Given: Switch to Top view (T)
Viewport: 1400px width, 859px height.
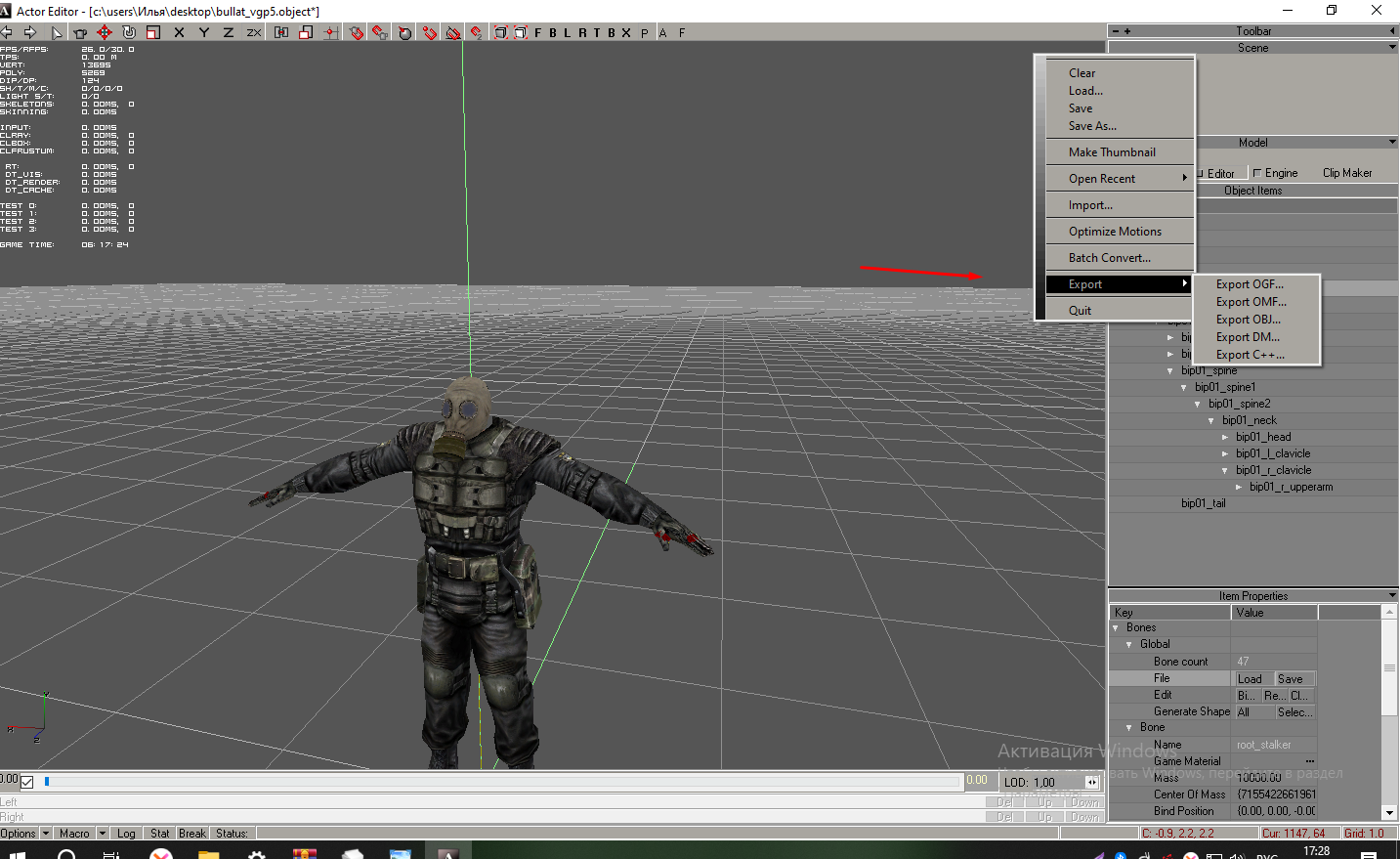Looking at the screenshot, I should coord(597,32).
